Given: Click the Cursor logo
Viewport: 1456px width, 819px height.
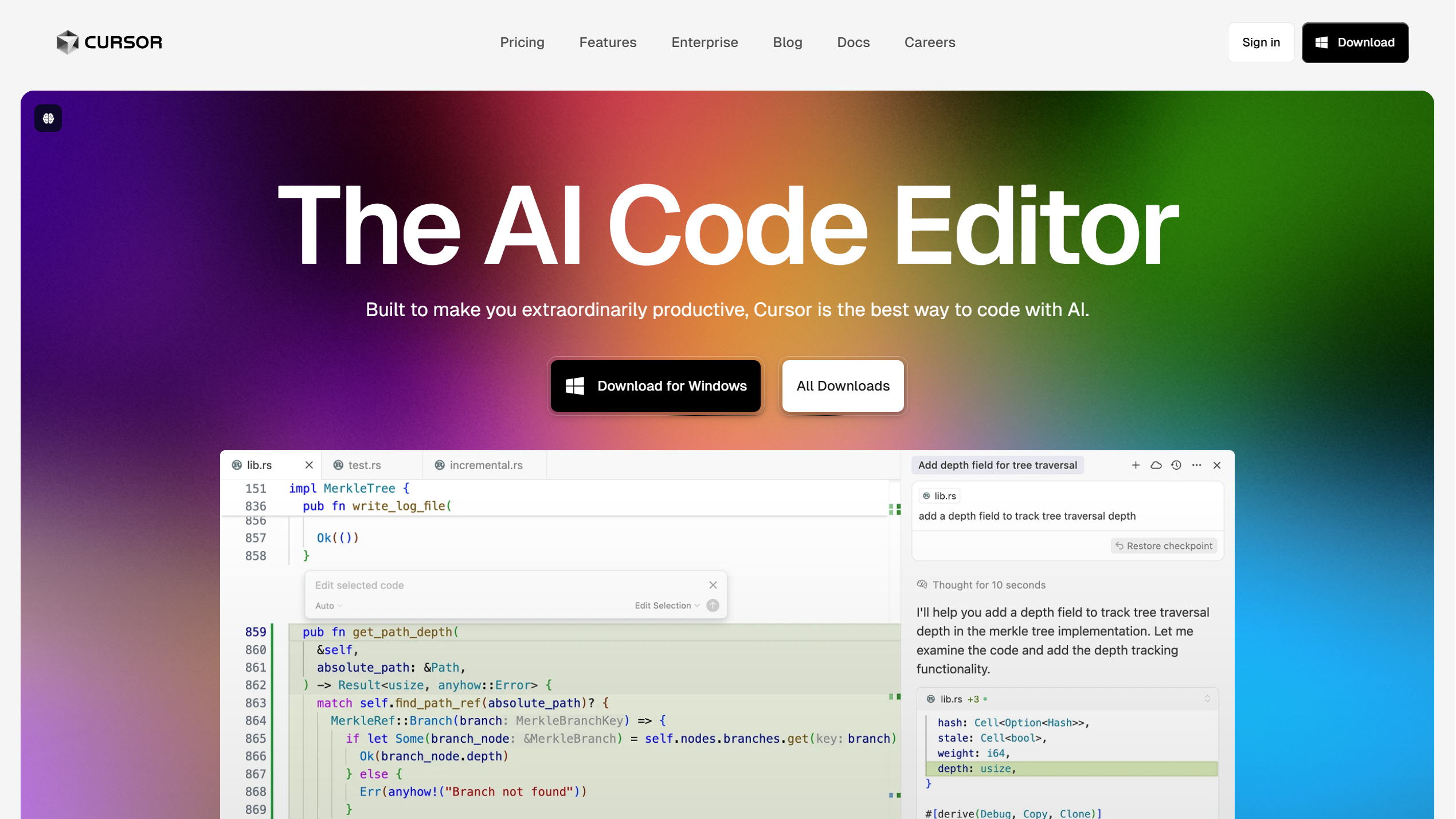Looking at the screenshot, I should [109, 42].
